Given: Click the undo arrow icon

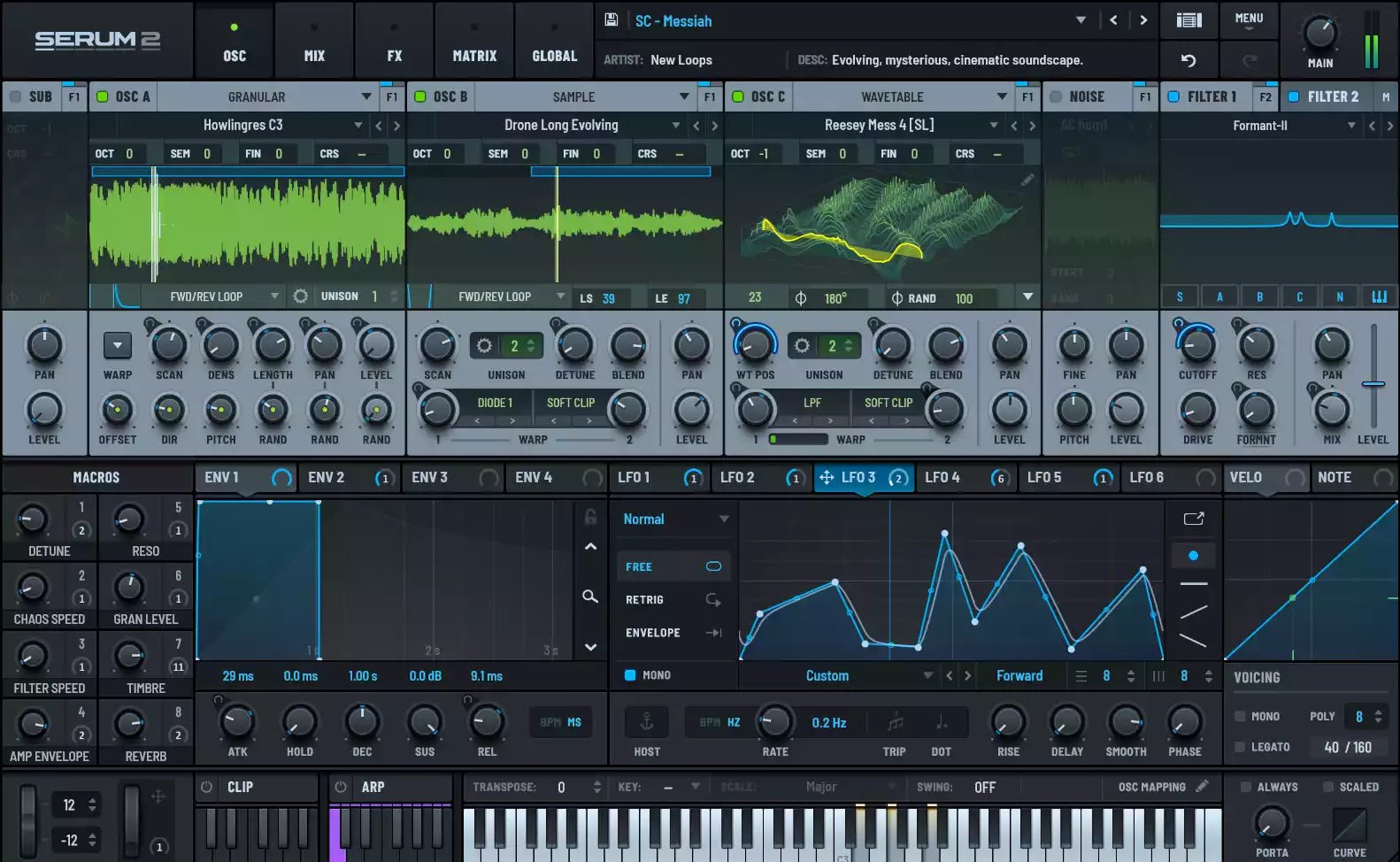Looking at the screenshot, I should click(1188, 60).
